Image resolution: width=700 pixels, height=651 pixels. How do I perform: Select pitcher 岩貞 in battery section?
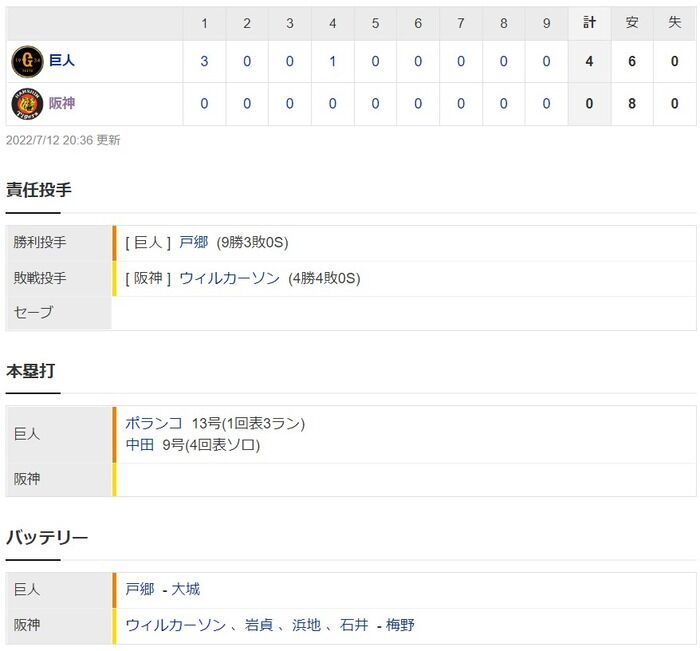point(259,626)
